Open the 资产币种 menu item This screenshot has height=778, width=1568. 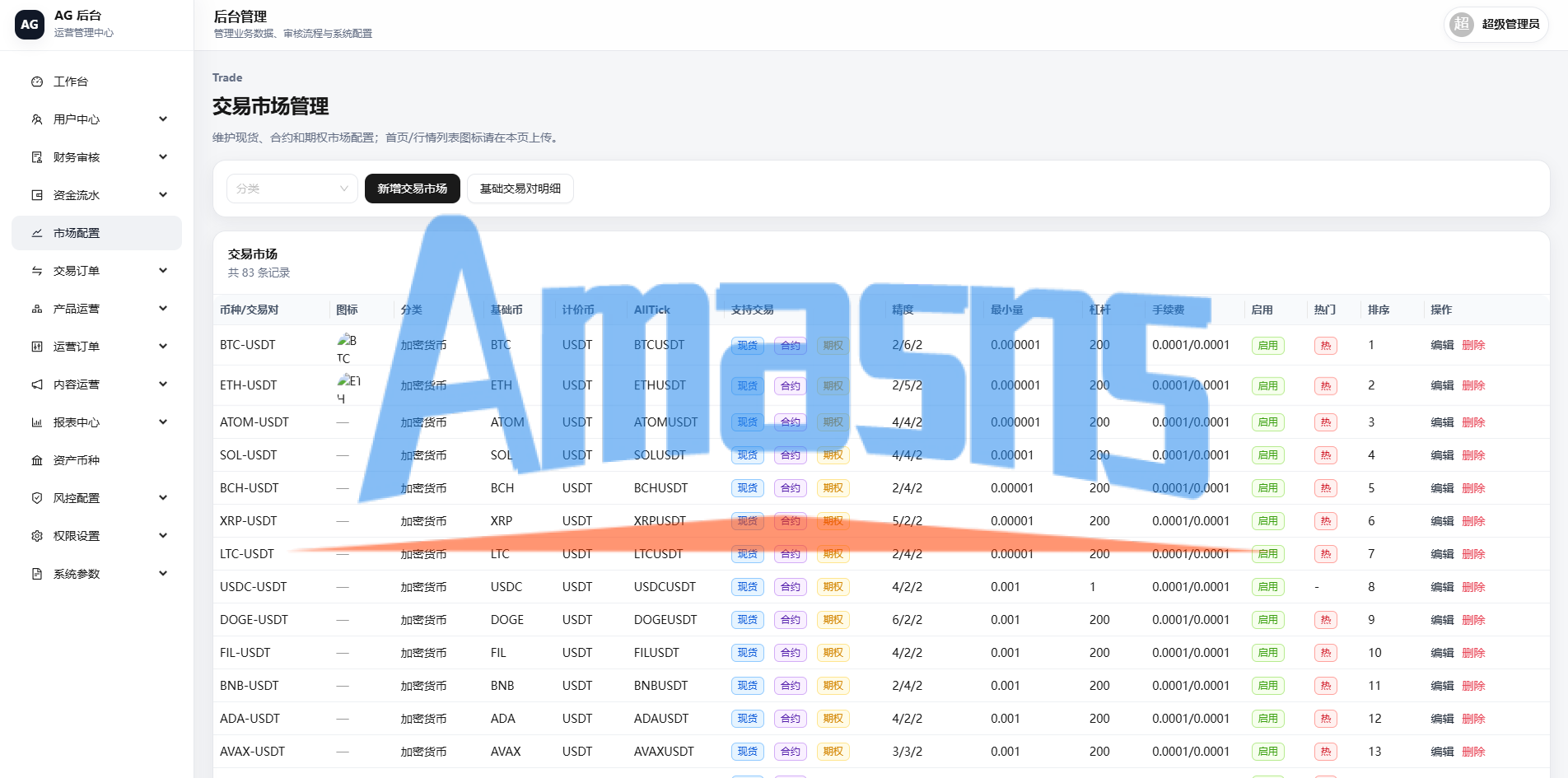[x=96, y=460]
